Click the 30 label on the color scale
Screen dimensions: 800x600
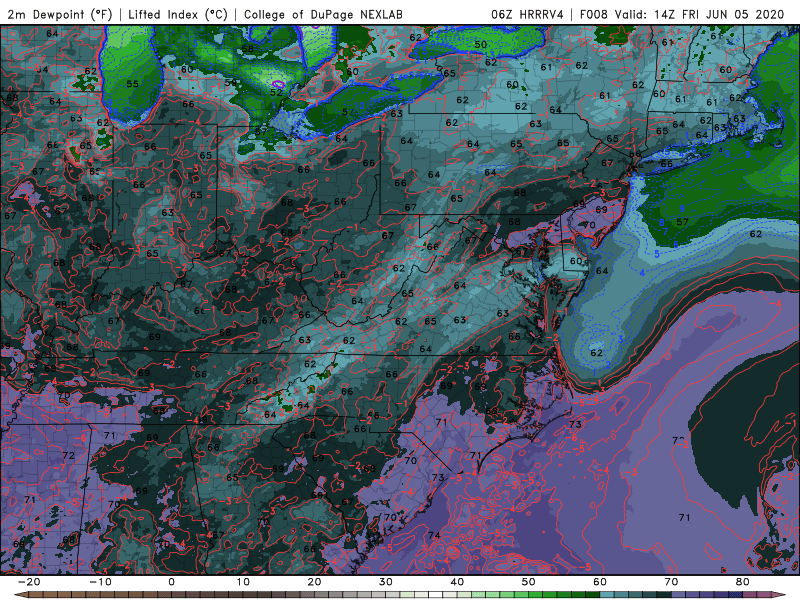(386, 582)
